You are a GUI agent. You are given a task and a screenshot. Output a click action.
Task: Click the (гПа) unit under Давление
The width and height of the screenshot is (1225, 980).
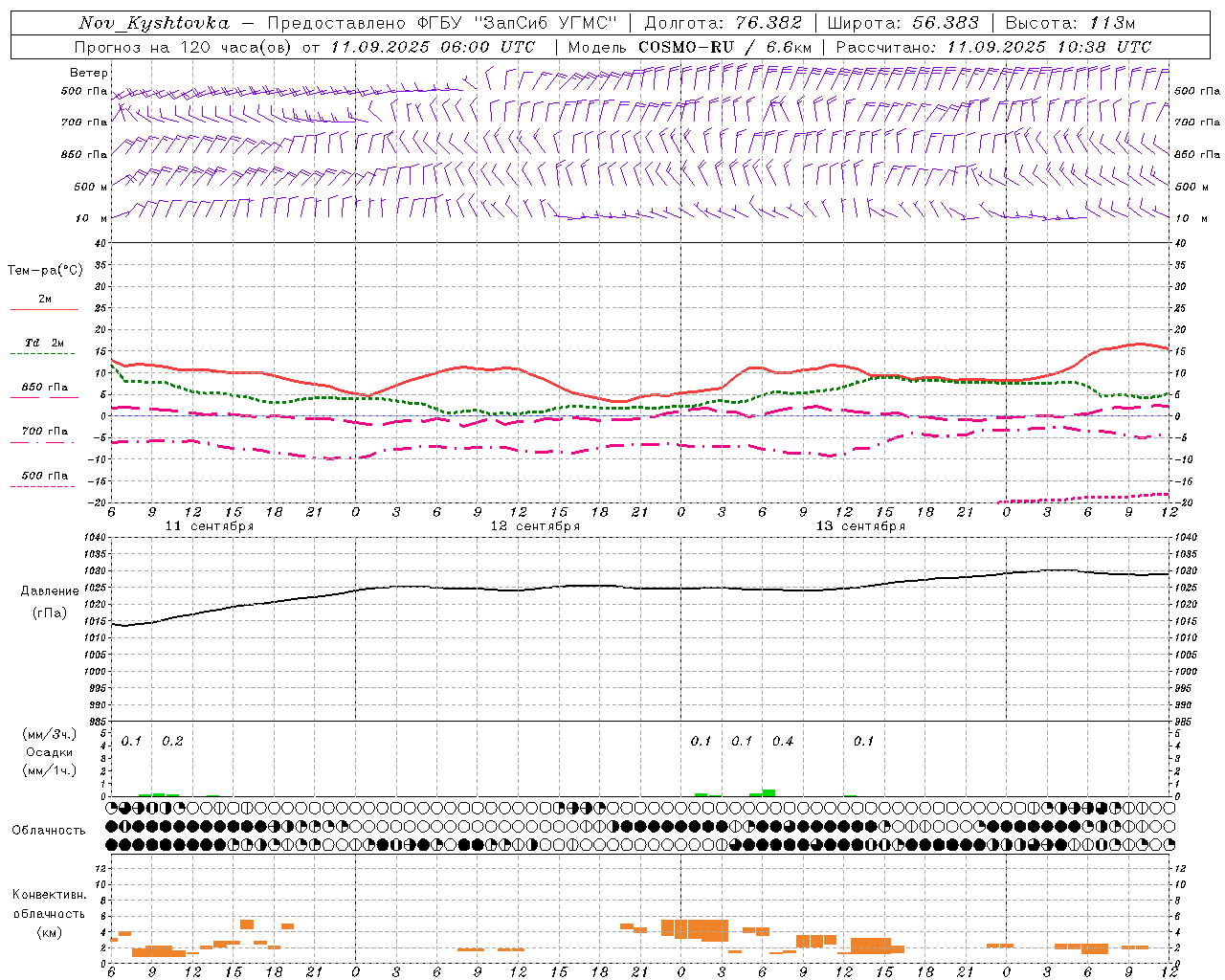48,613
